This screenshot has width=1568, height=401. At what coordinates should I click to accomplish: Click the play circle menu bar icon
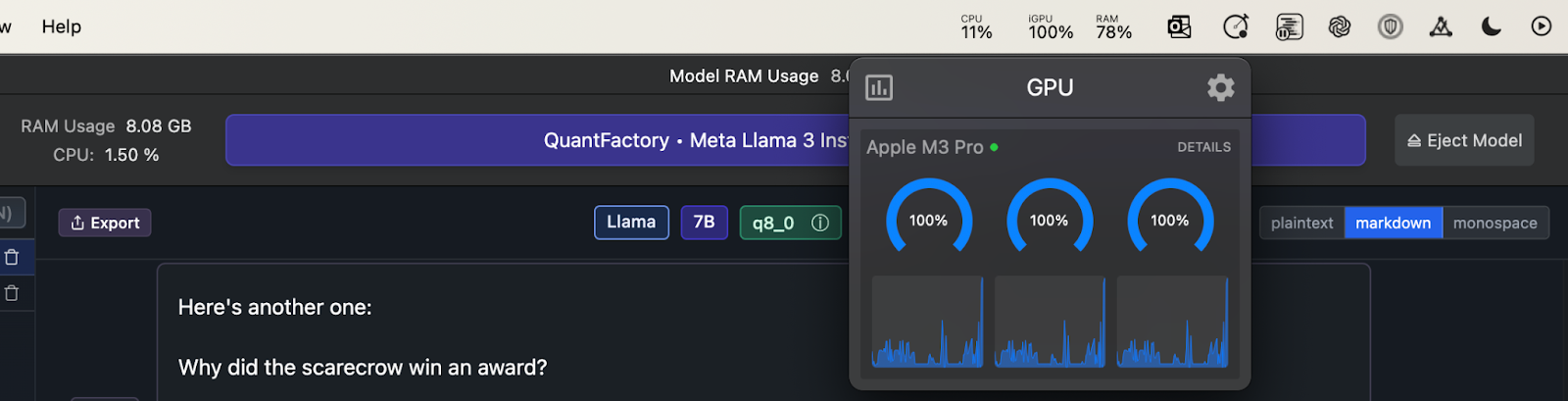click(x=1542, y=26)
